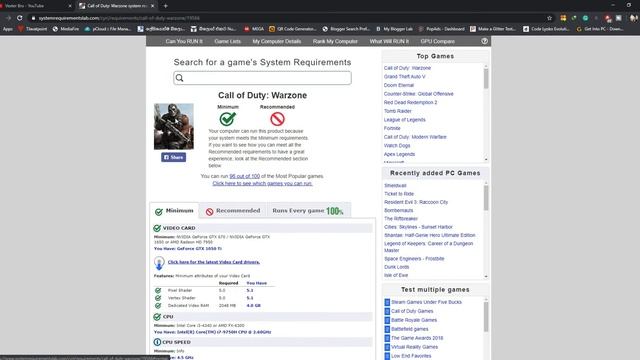The width and height of the screenshot is (640, 360).
Task: Select the Runs Every game 100% tab
Action: (x=308, y=211)
